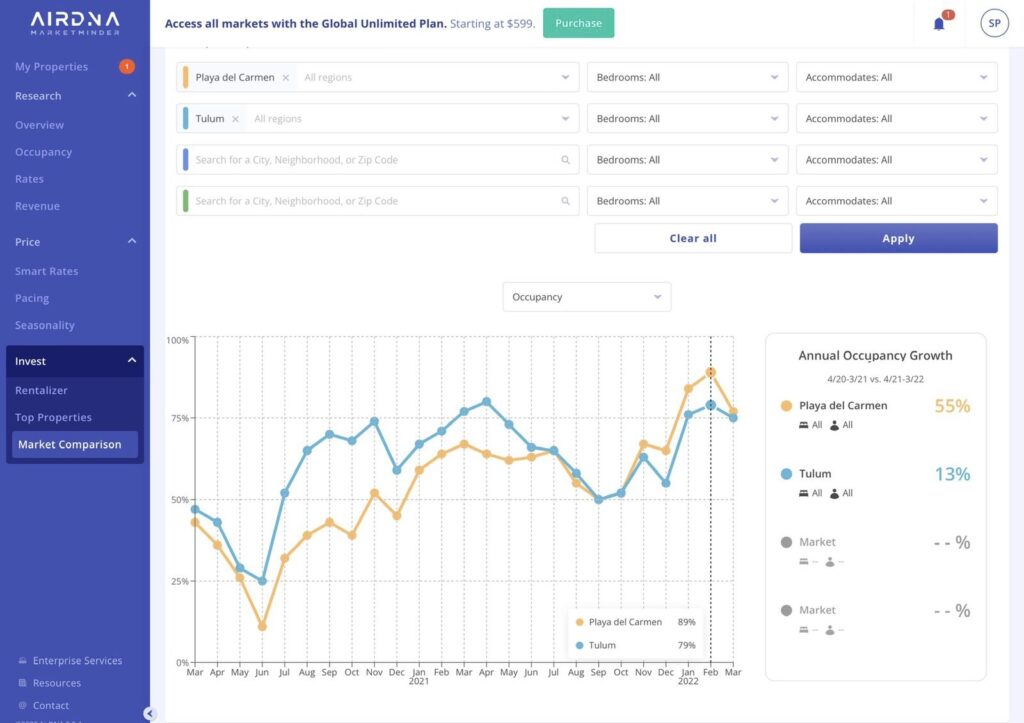Select Market Comparison in sidebar

point(75,444)
